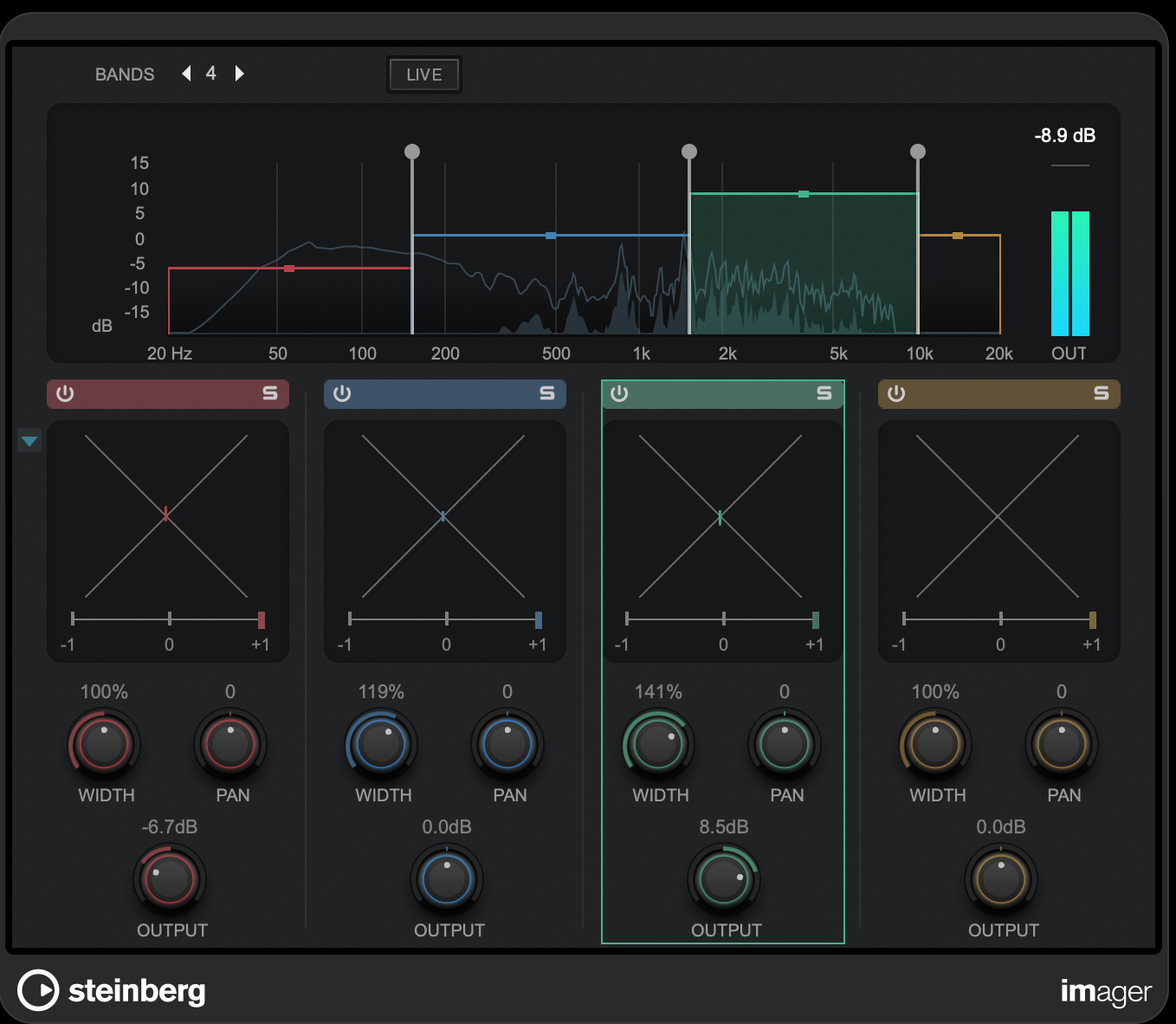The image size is (1176, 1024).
Task: Click the green band pan value 0
Action: pyautogui.click(x=785, y=692)
